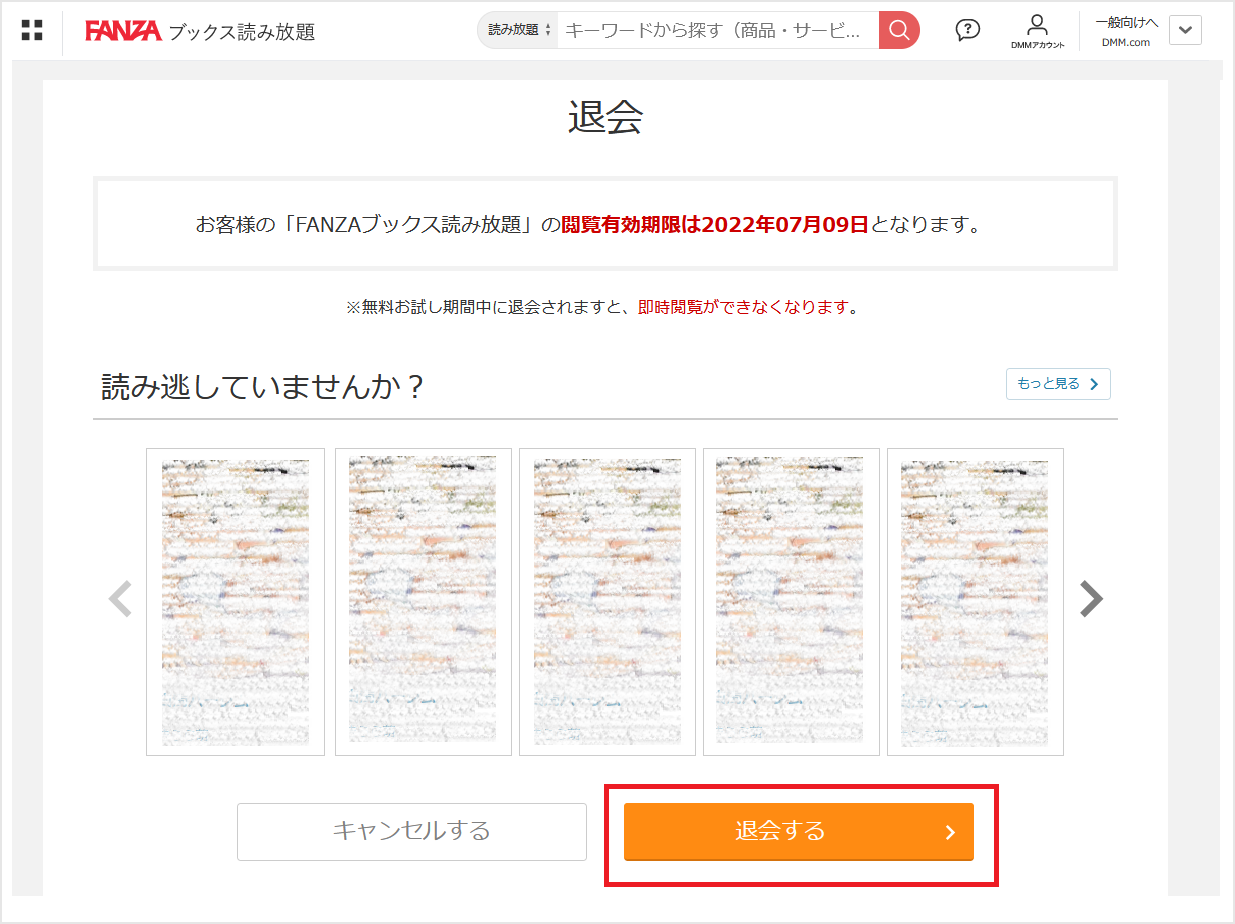Image resolution: width=1235 pixels, height=924 pixels.
Task: Show previous books with left carousel arrow
Action: [x=120, y=599]
